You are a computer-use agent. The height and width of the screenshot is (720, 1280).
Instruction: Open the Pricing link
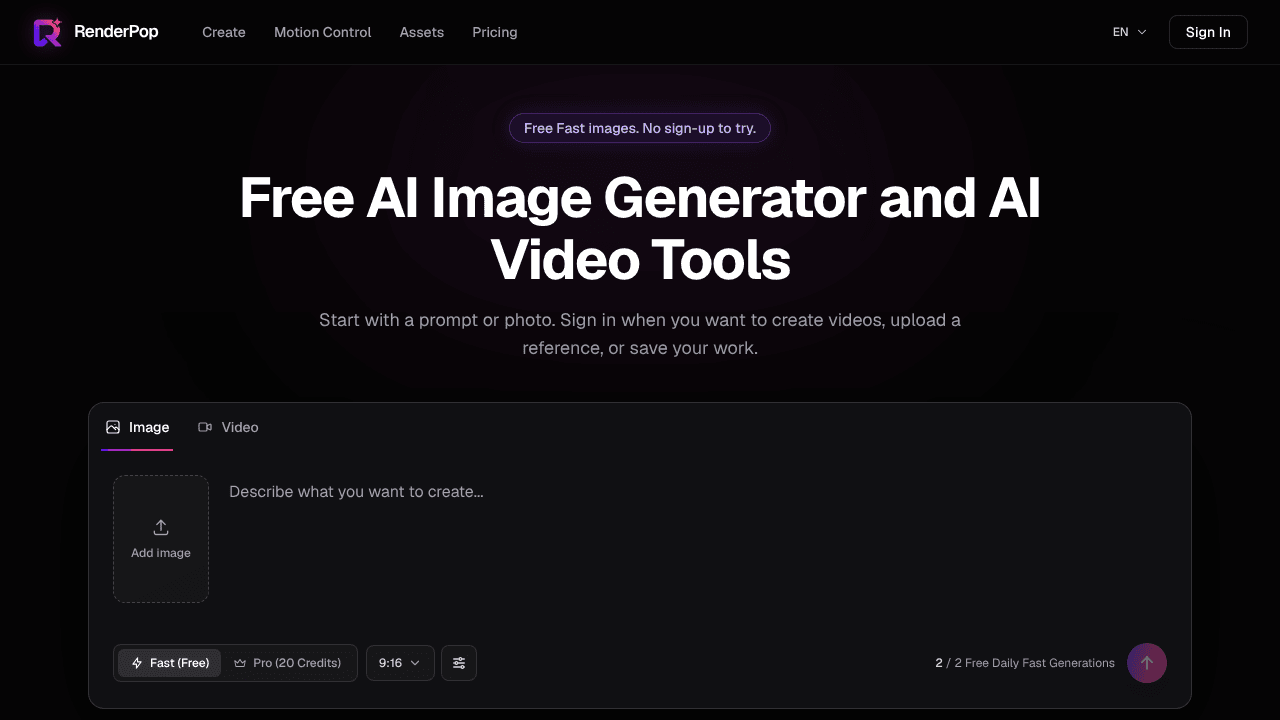pyautogui.click(x=495, y=32)
